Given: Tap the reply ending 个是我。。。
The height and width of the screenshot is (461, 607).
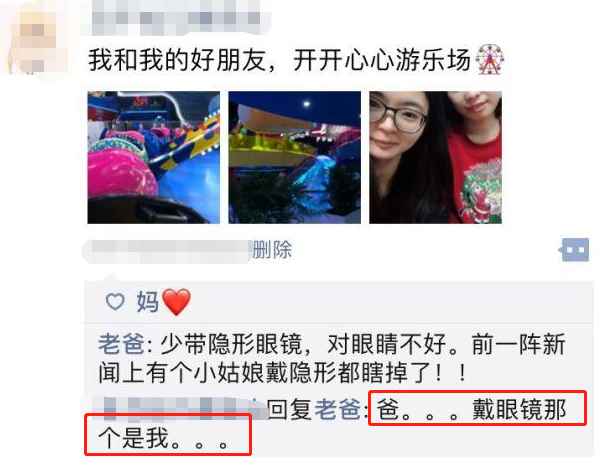Looking at the screenshot, I should 163,439.
